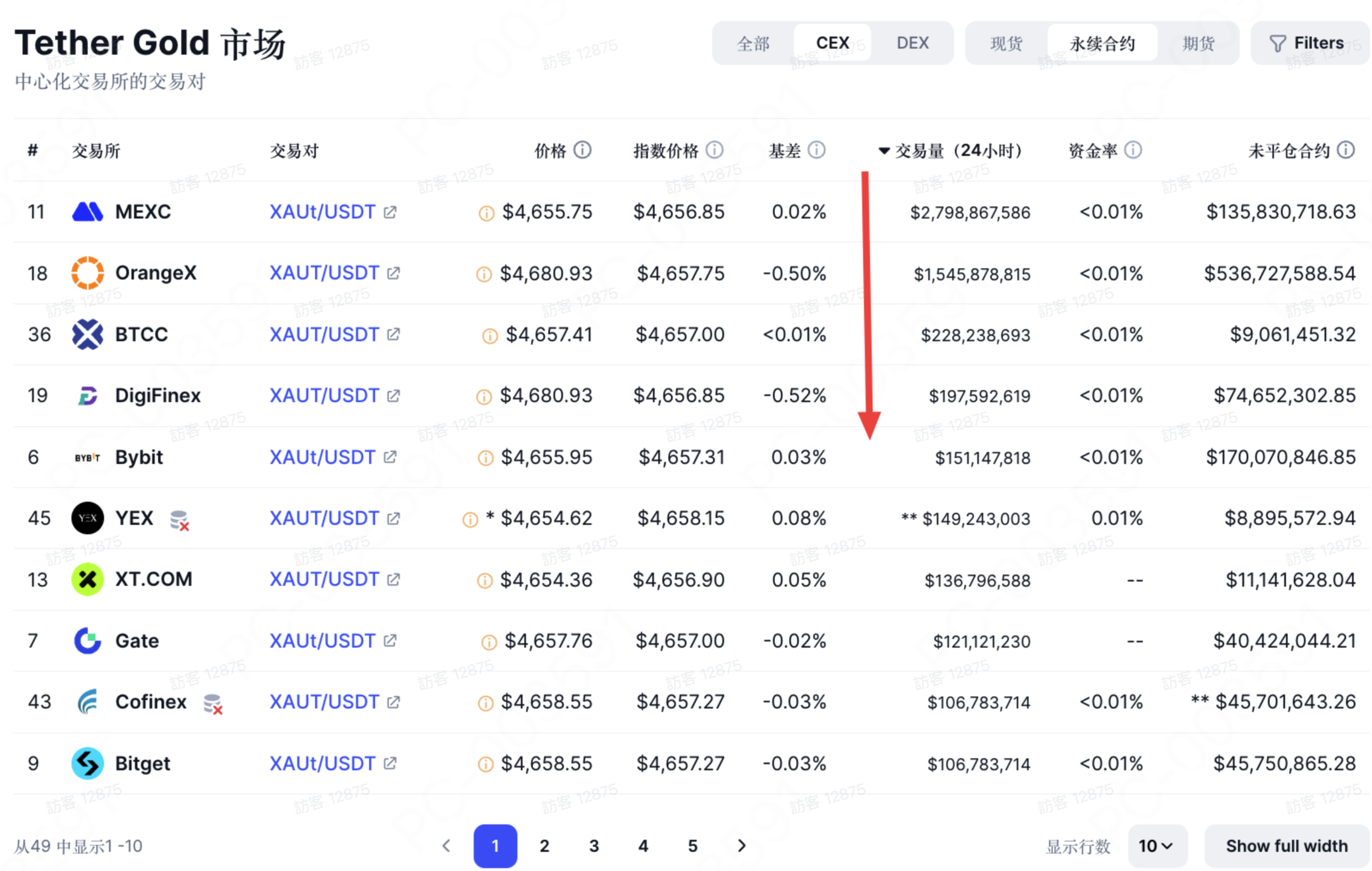Click the Bitget exchange logo
The image size is (1372, 871).
tap(87, 764)
